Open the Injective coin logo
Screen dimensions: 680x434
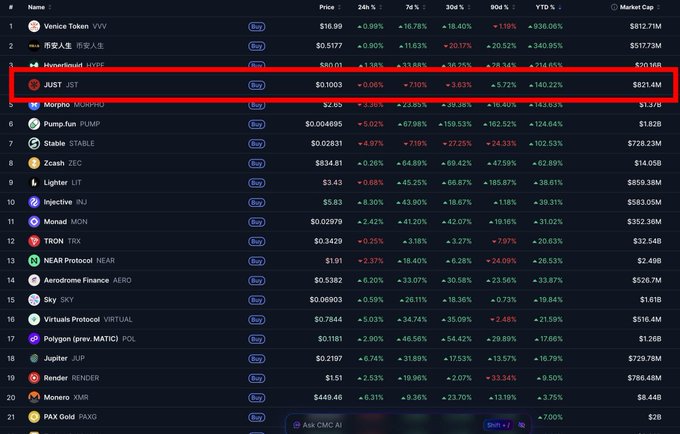34,202
